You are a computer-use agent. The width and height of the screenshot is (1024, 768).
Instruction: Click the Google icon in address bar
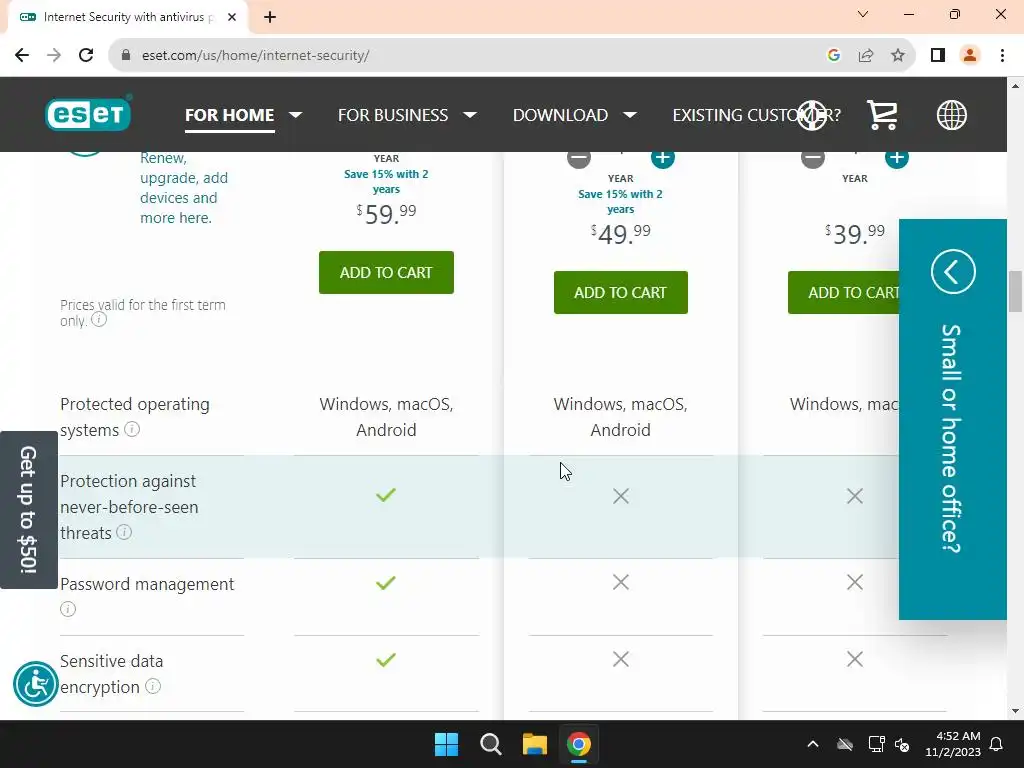(x=833, y=56)
